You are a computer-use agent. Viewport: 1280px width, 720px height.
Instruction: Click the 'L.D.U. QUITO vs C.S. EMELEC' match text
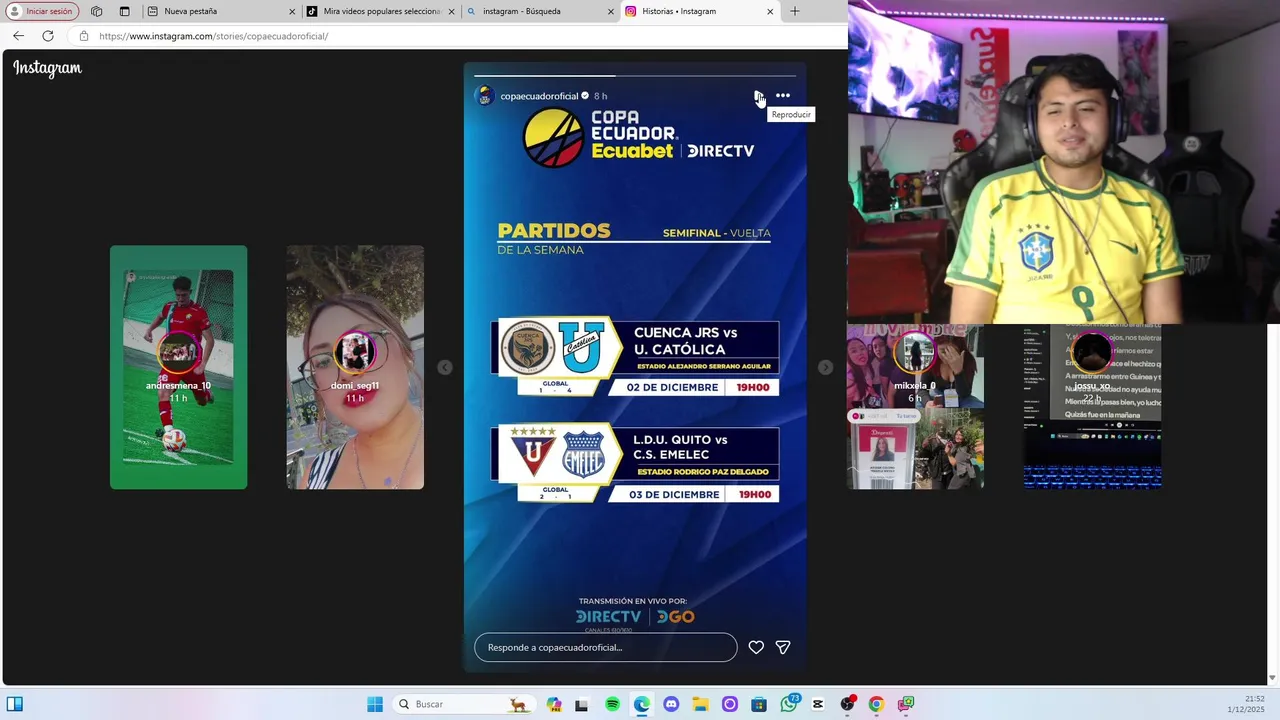tap(680, 446)
